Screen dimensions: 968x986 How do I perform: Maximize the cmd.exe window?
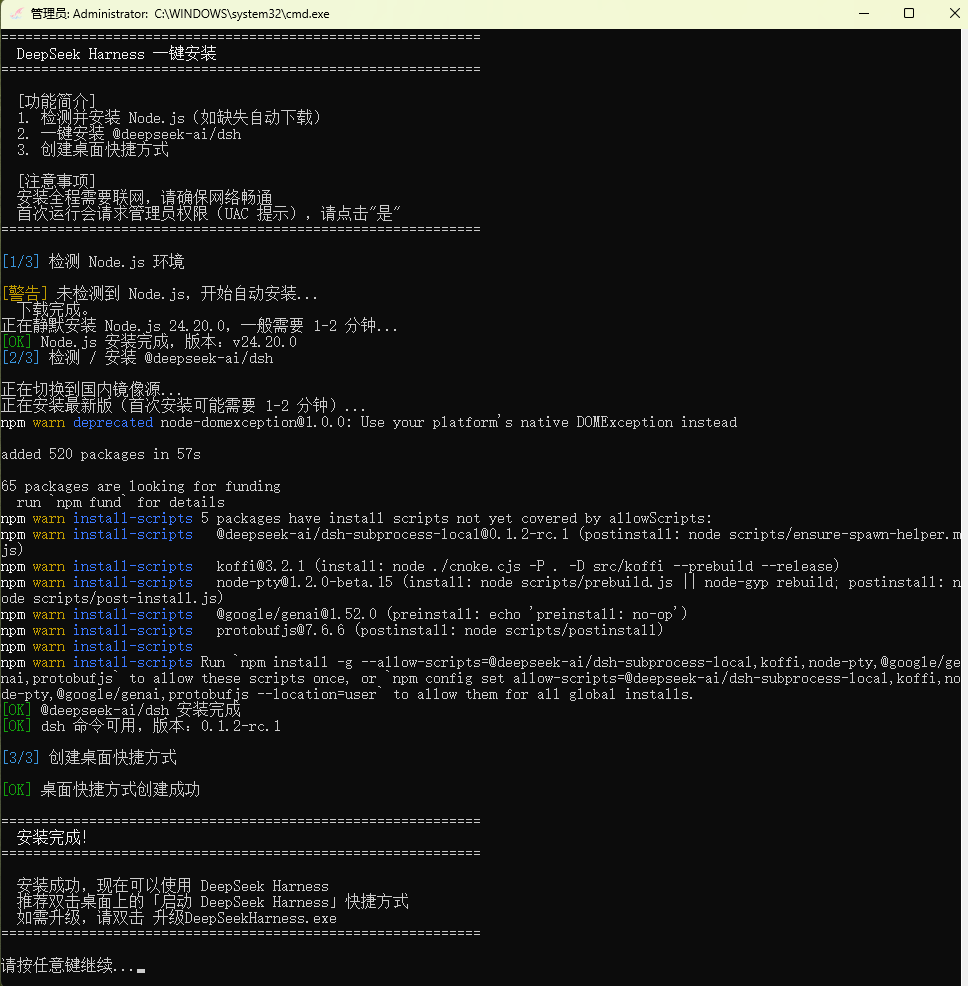tap(909, 13)
